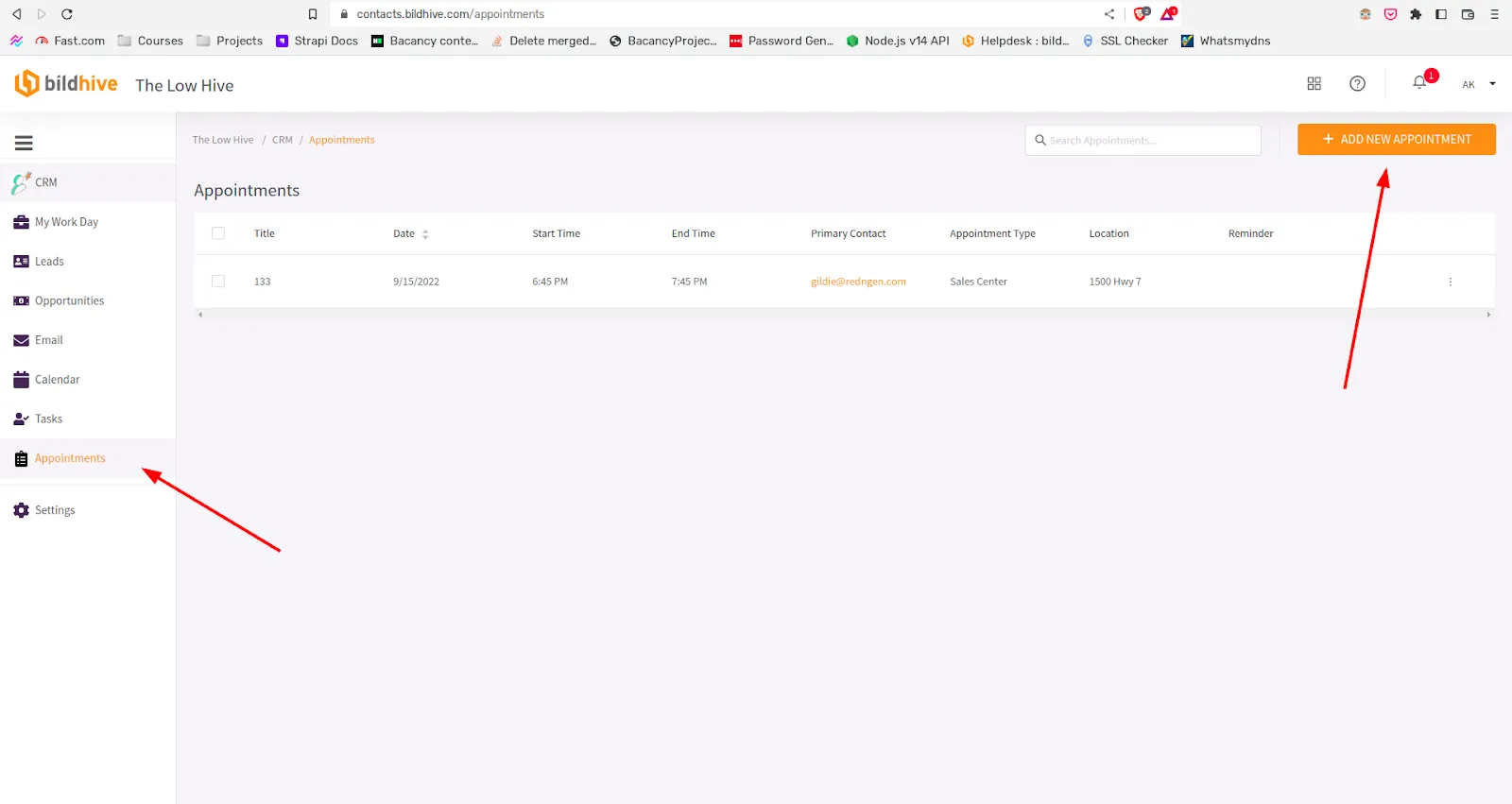The image size is (1512, 804).
Task: Bookmark this page in the address bar
Action: (x=313, y=14)
